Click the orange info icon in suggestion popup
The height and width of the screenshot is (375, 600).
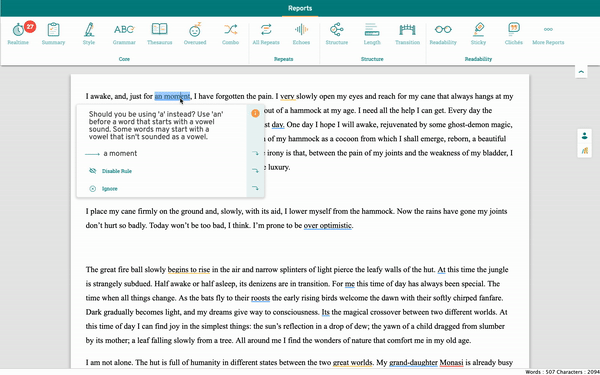click(x=255, y=113)
